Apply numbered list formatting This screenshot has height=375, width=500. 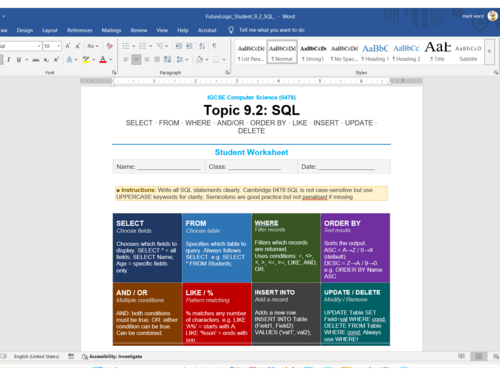point(143,46)
